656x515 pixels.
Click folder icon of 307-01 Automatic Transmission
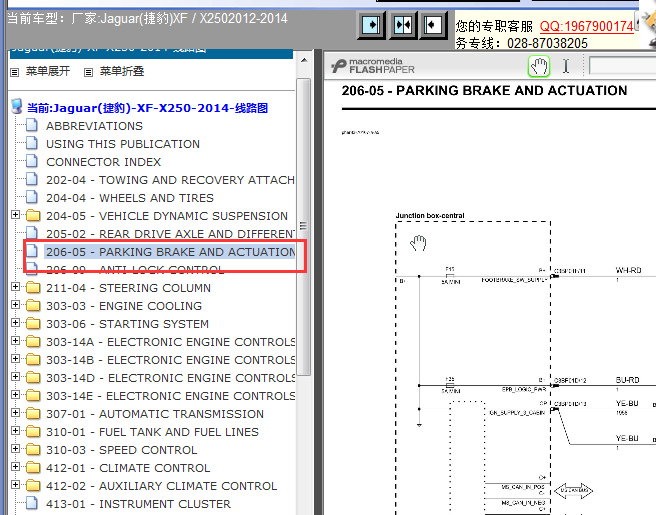click(x=33, y=413)
